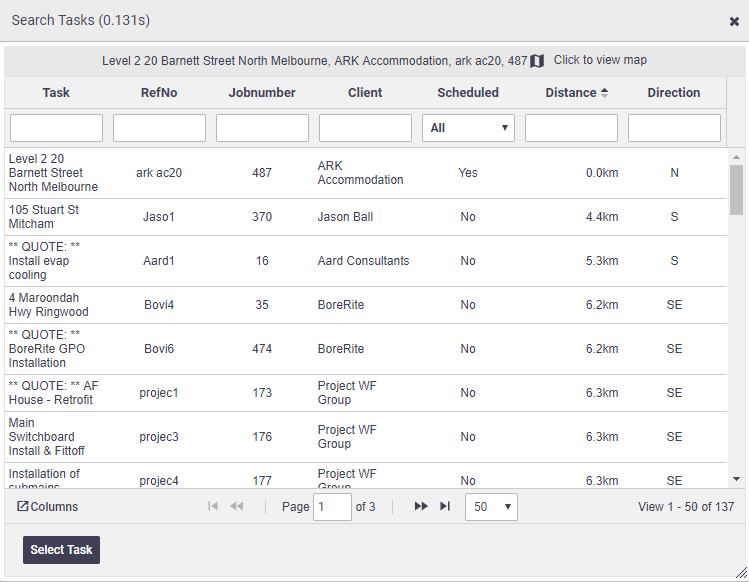Click scroll-up arrow of table scrollbar

[x=736, y=157]
